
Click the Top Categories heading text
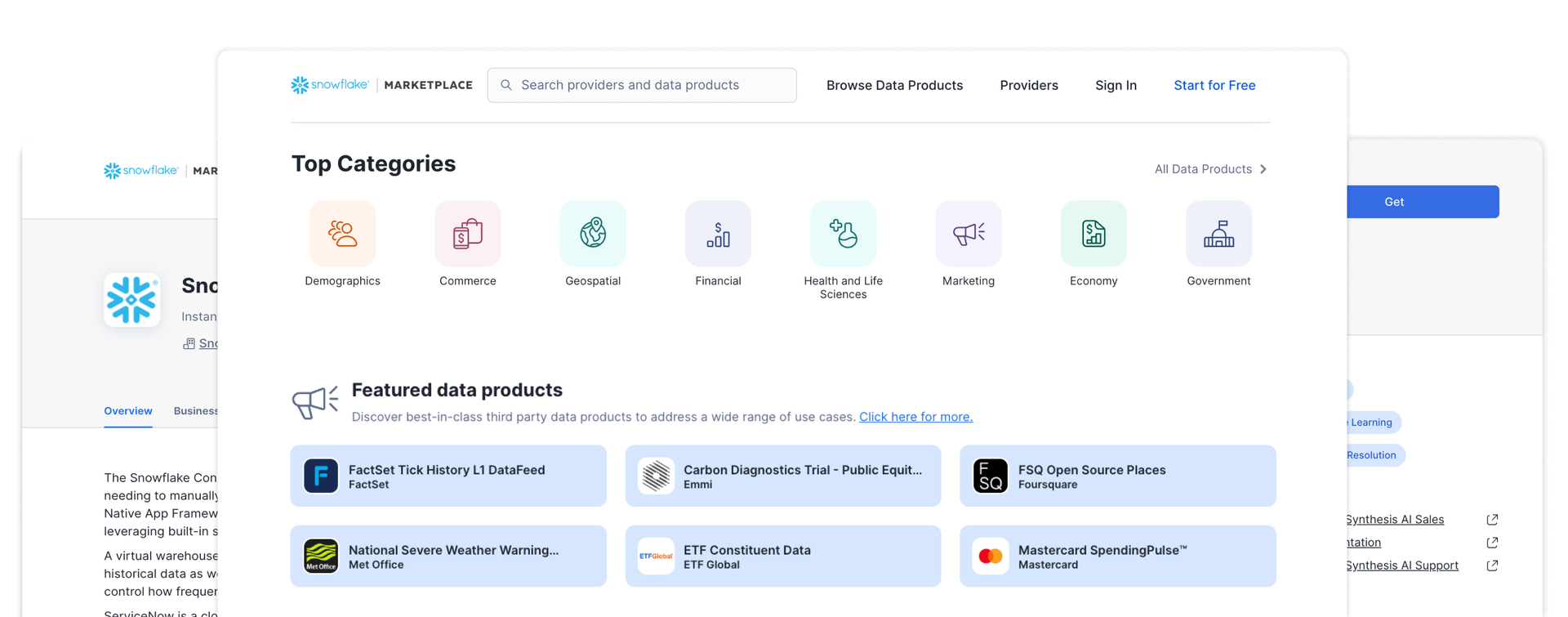[x=373, y=163]
